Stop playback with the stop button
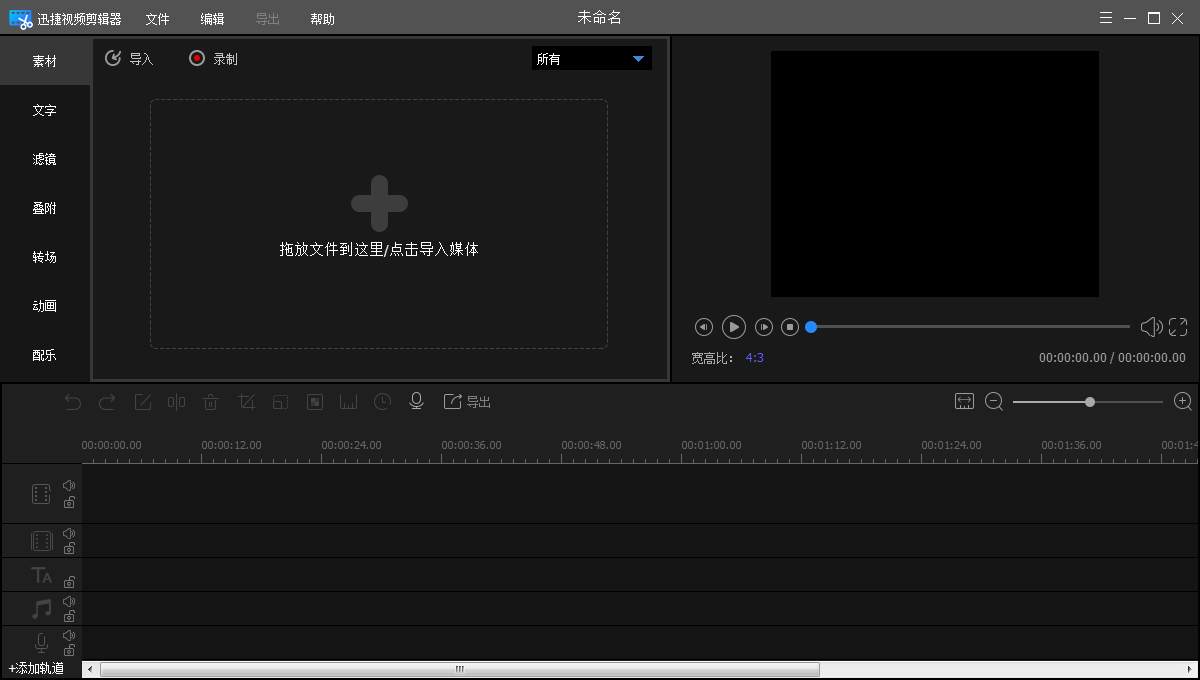 coord(790,327)
